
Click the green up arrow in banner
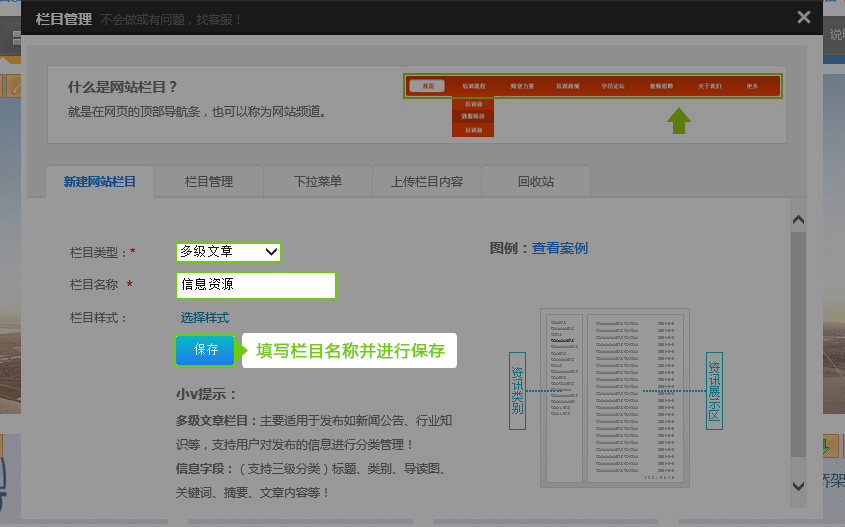[679, 121]
